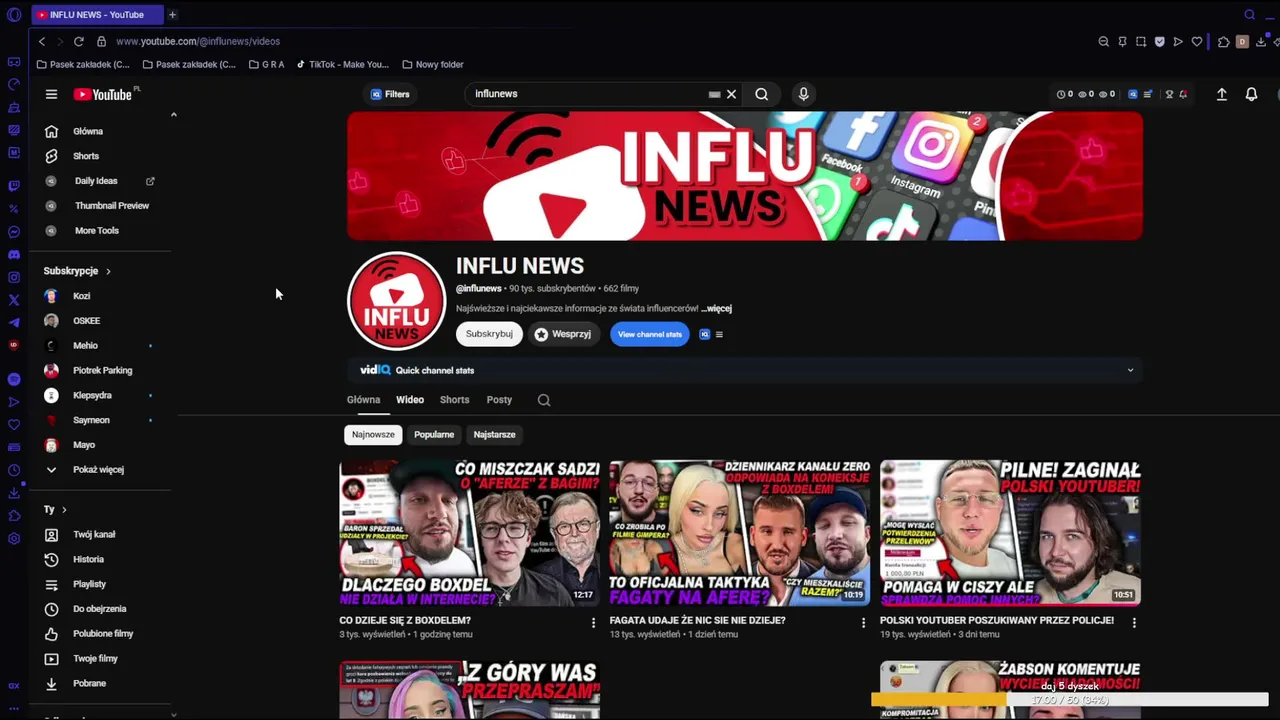This screenshot has width=1280, height=720.
Task: Expand the 'Ty' section chevron
Action: click(x=64, y=510)
